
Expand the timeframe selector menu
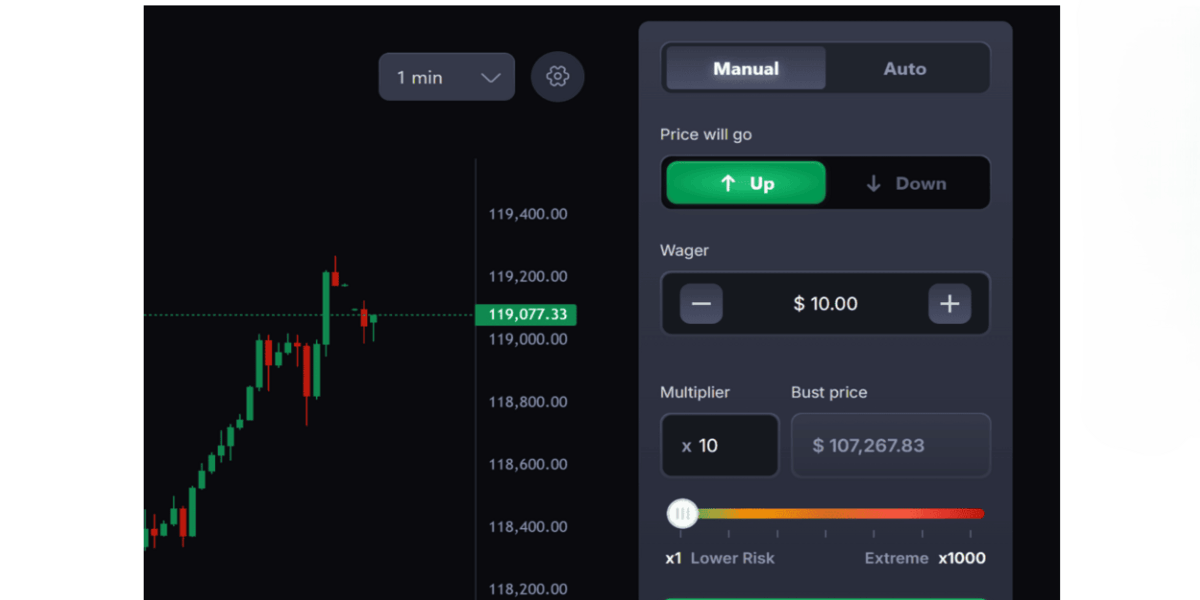[446, 76]
